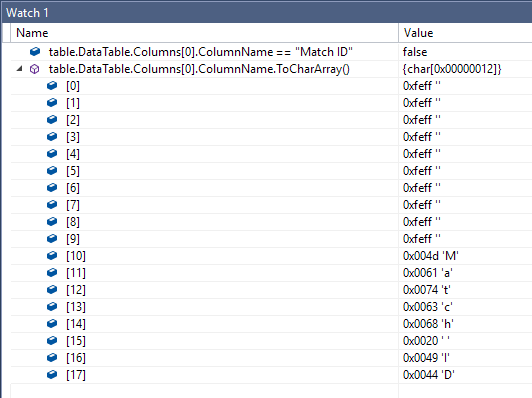Select the value 0x0044 'D'
532x398 pixels.
click(x=429, y=375)
